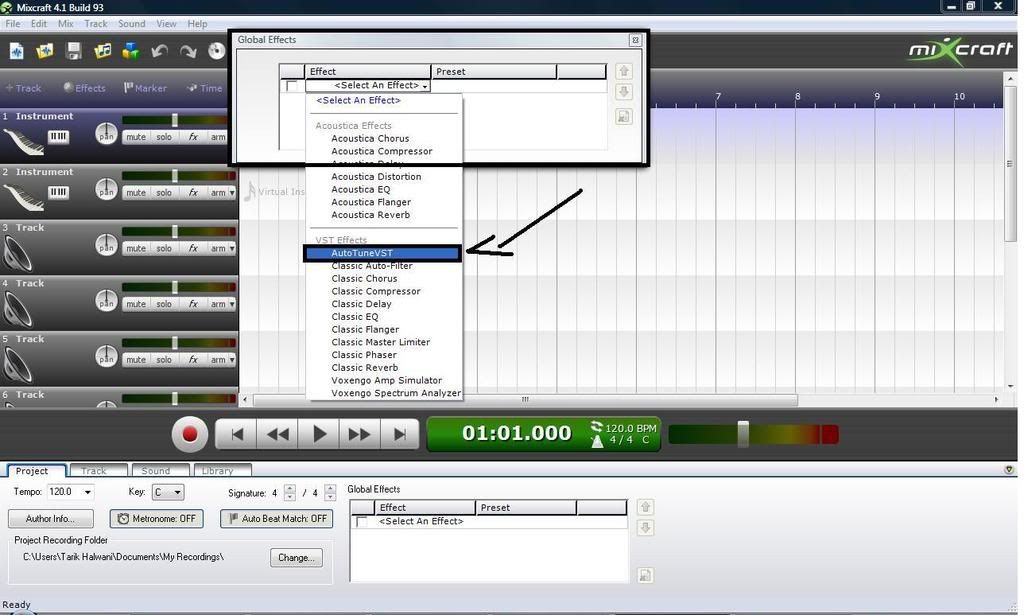Click the Play button
Viewport: 1024px width, 615px height.
[319, 434]
